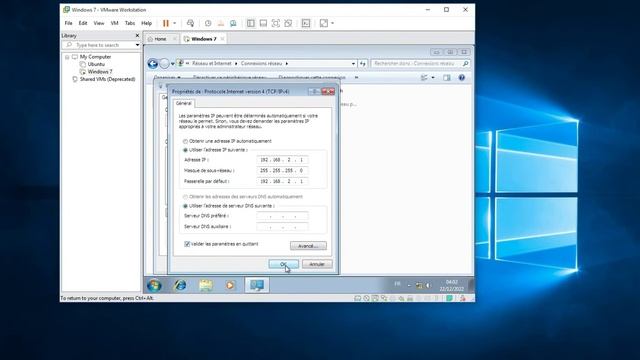The height and width of the screenshot is (360, 640).
Task: Select My Computer in the library
Action: click(x=95, y=57)
